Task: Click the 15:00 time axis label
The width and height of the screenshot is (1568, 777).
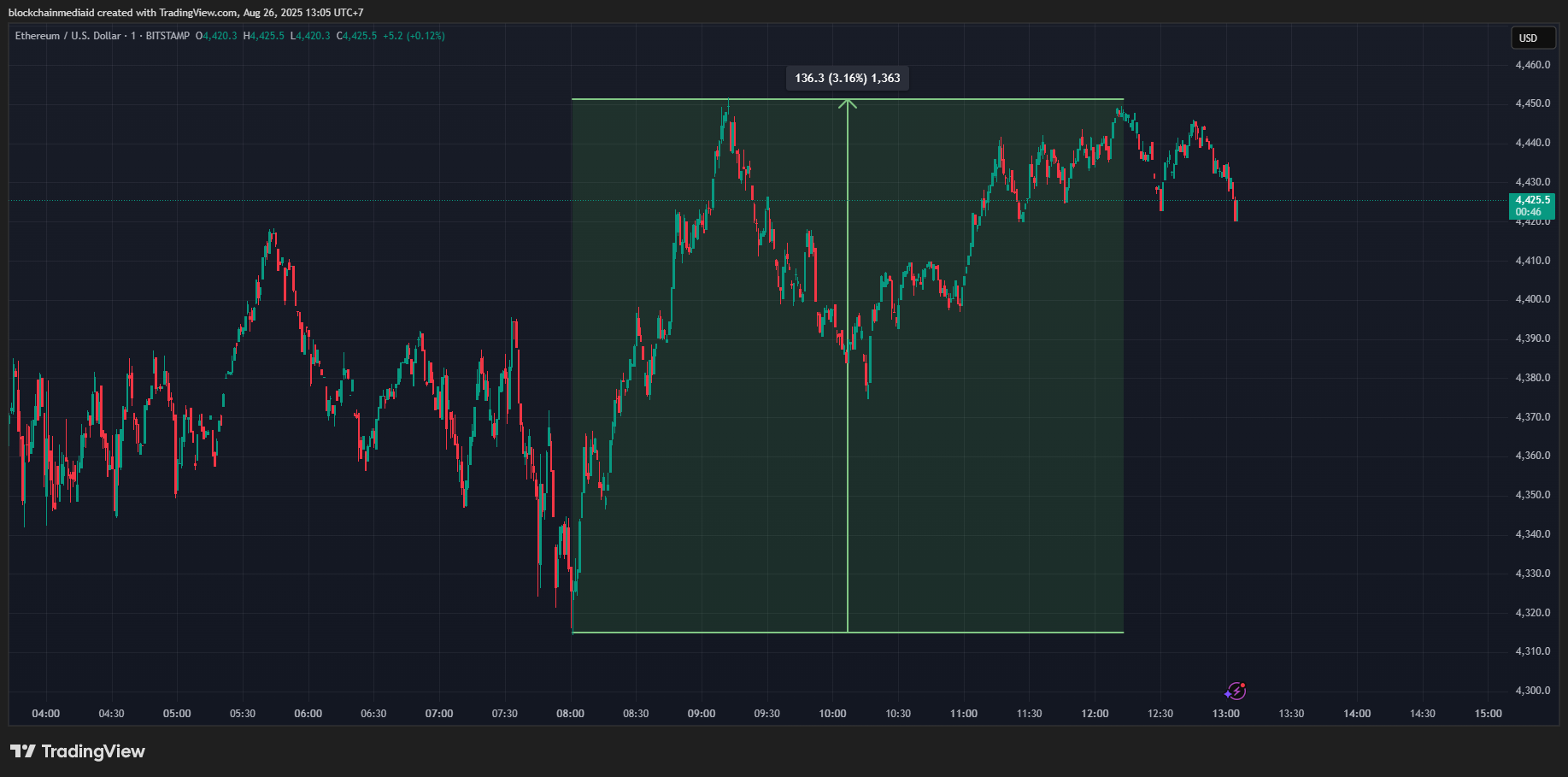Action: tap(1488, 714)
